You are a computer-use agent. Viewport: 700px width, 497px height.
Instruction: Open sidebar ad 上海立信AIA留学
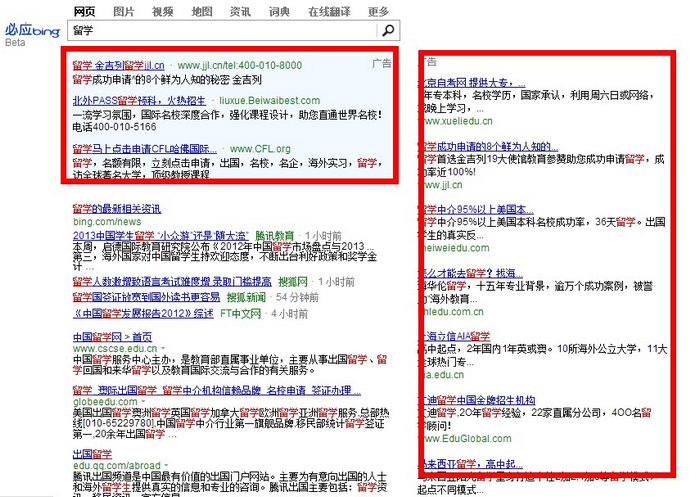pyautogui.click(x=456, y=336)
